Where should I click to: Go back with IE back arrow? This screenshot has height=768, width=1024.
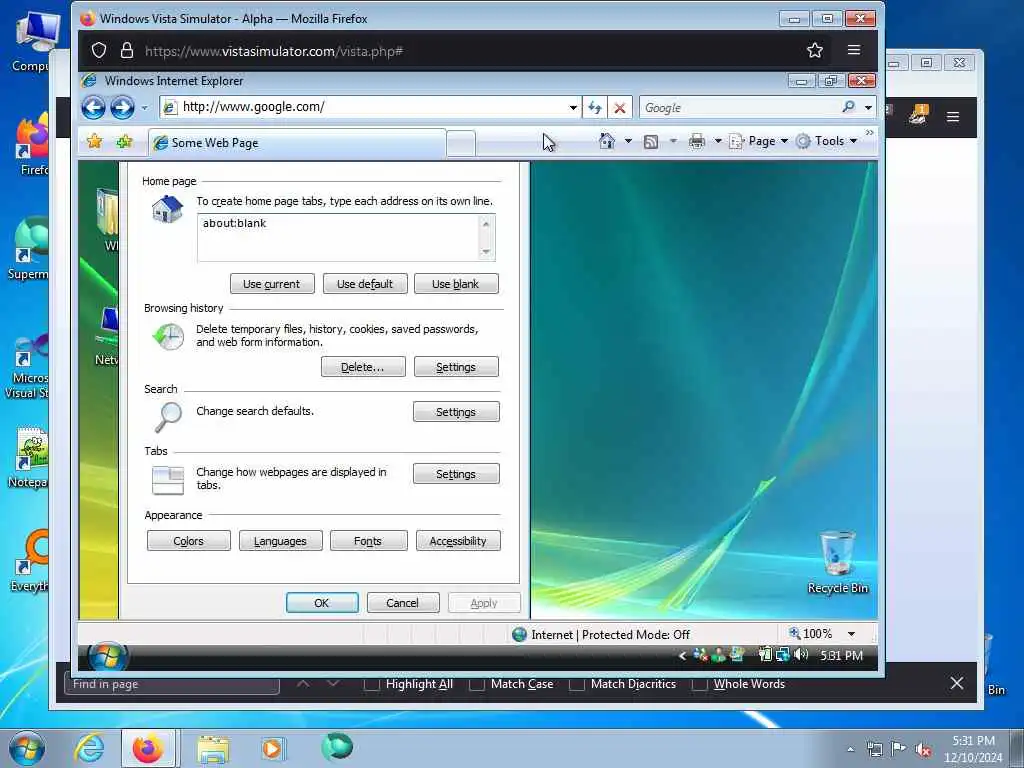click(x=93, y=107)
